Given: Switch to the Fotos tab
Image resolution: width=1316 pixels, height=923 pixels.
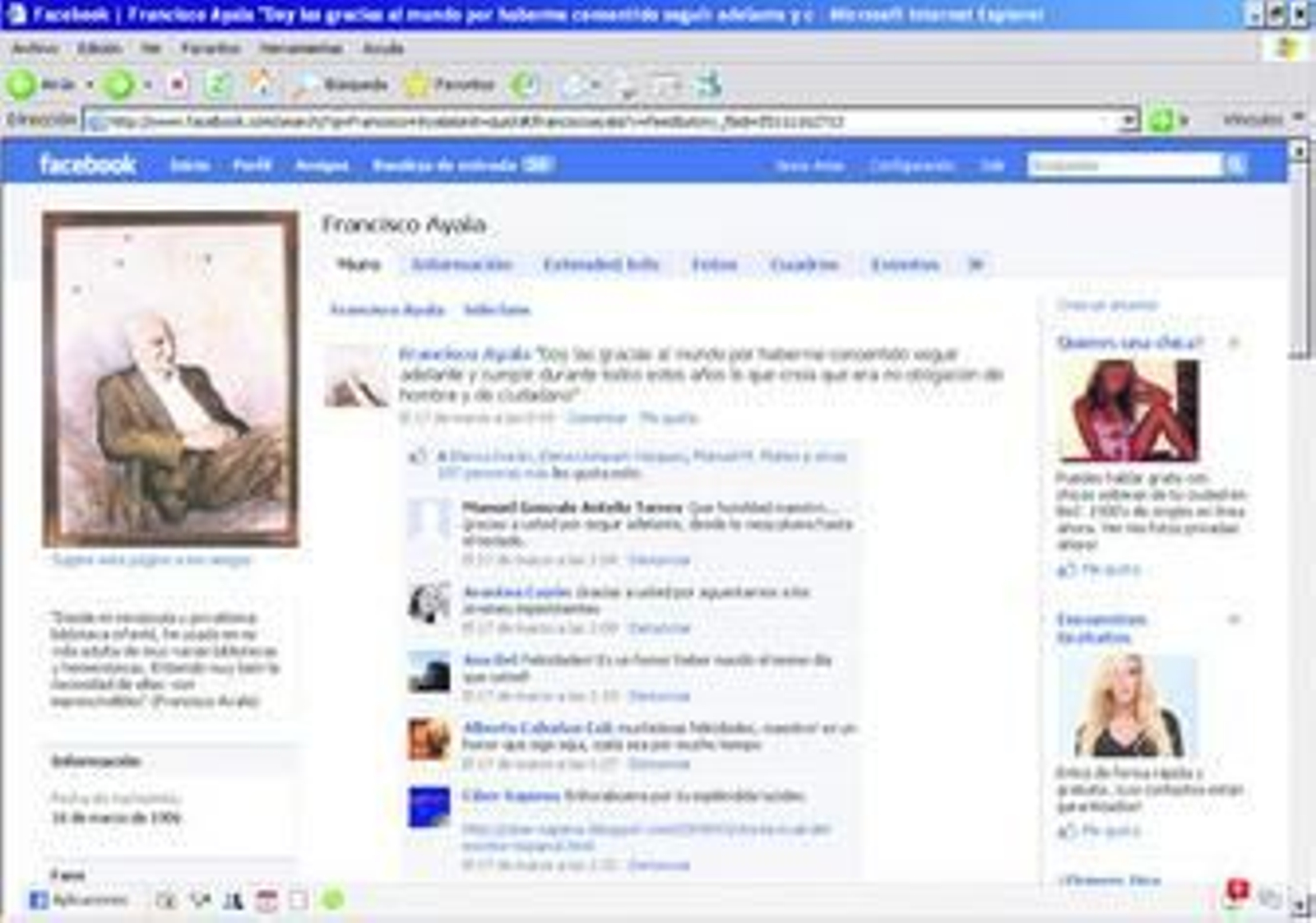Looking at the screenshot, I should click(x=714, y=265).
